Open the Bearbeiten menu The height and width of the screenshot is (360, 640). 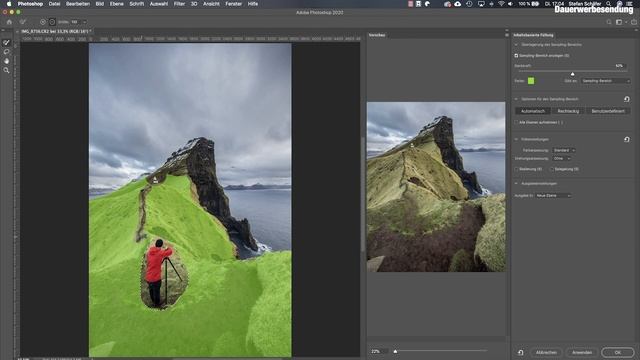click(78, 4)
